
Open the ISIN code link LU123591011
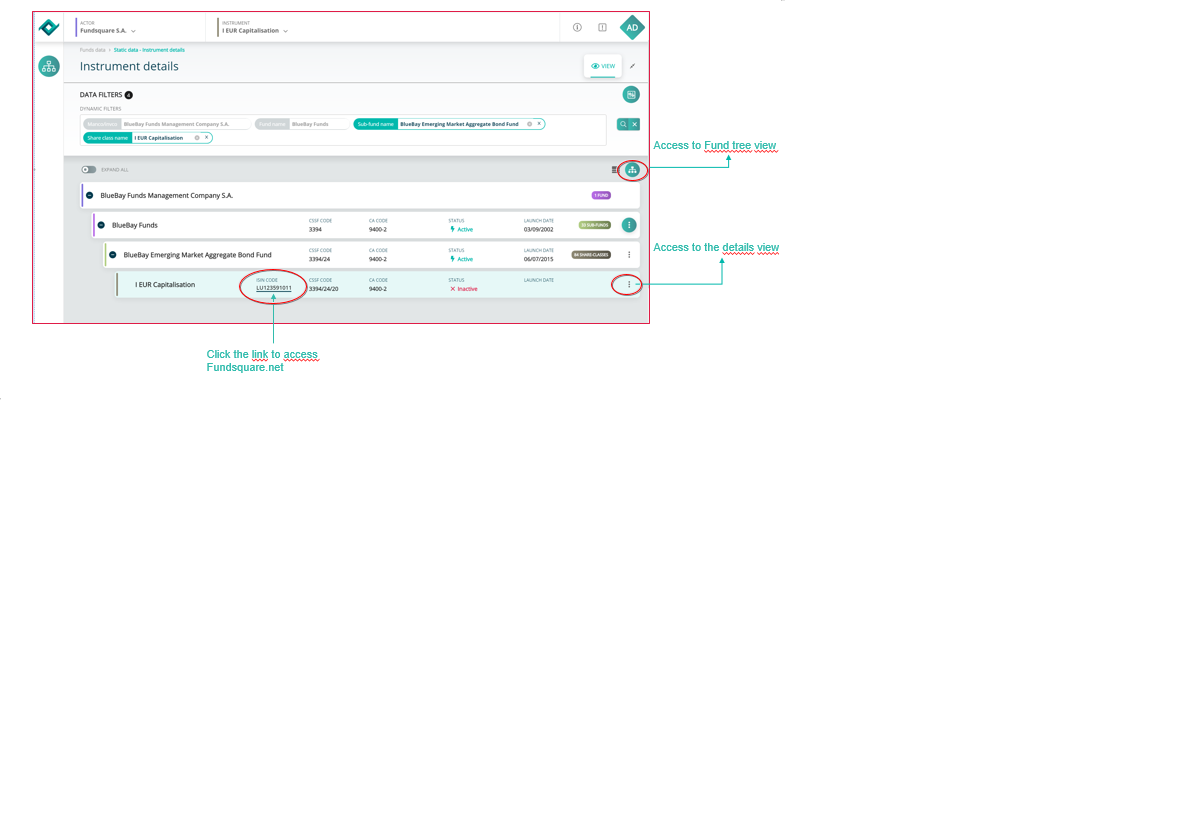[274, 288]
